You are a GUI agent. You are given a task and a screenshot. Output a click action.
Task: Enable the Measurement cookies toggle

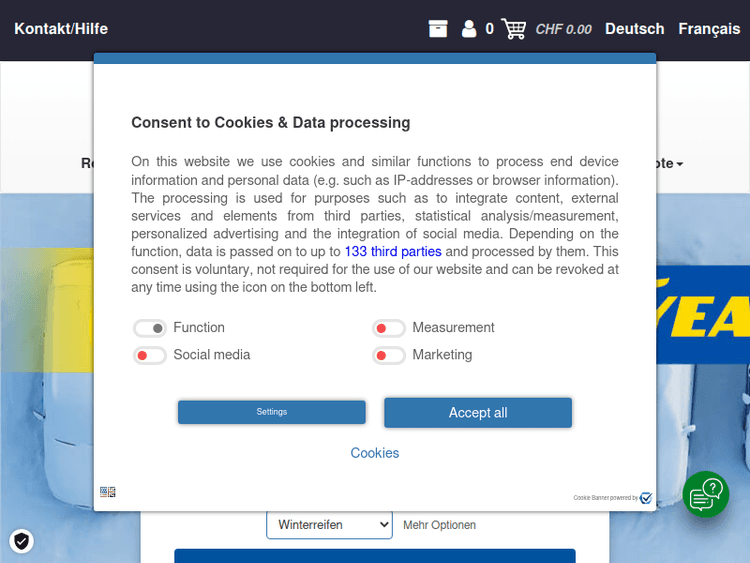coord(389,328)
